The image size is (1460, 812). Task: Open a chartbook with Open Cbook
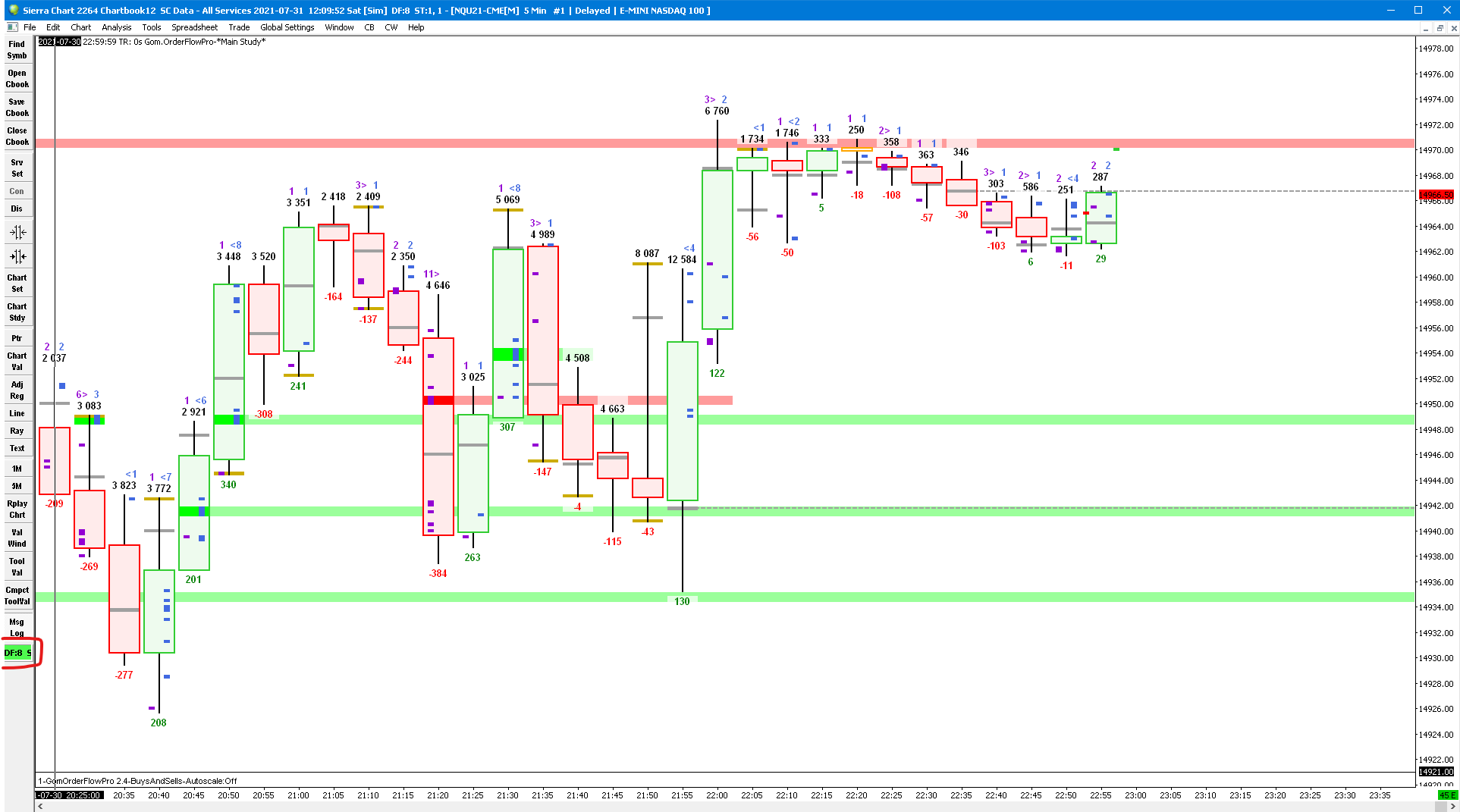coord(17,79)
